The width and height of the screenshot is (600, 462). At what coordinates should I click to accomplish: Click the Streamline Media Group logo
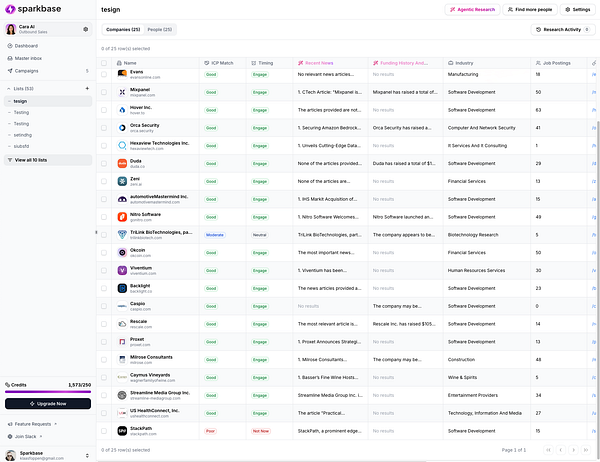[122, 395]
